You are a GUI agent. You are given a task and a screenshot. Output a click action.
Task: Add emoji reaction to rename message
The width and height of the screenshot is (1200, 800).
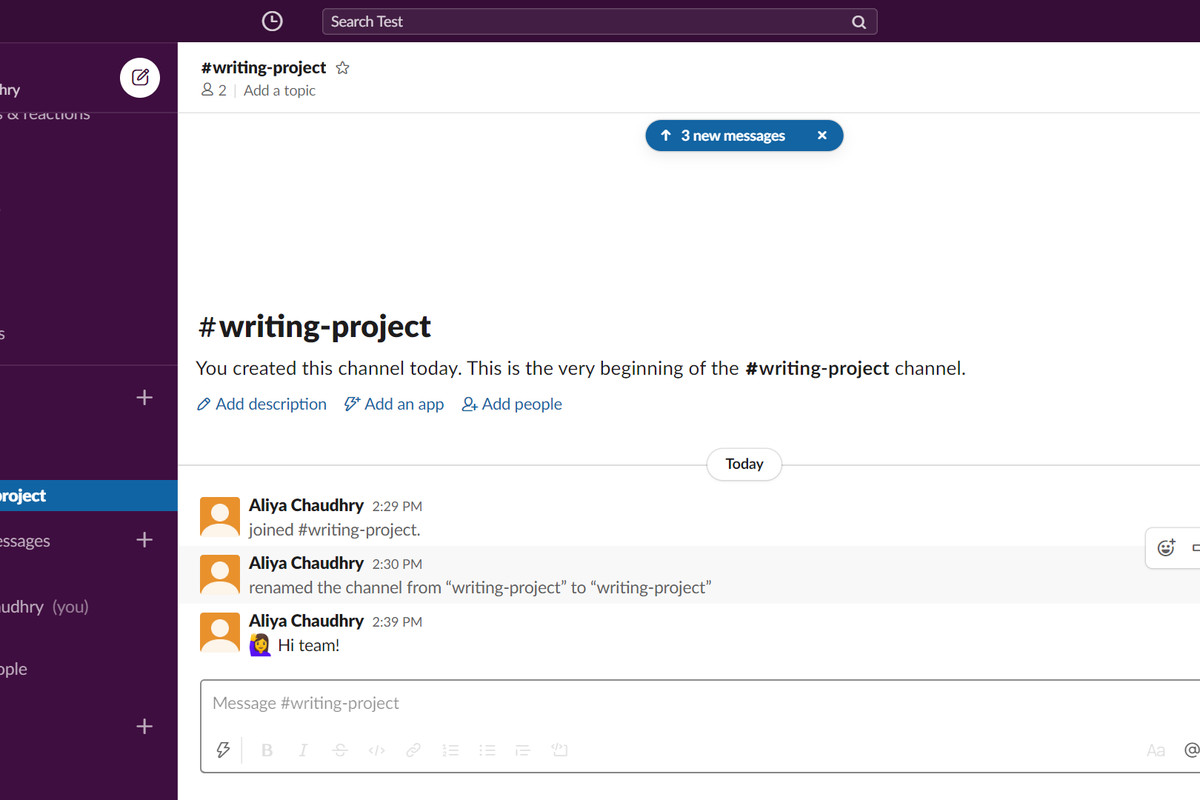pos(1166,547)
